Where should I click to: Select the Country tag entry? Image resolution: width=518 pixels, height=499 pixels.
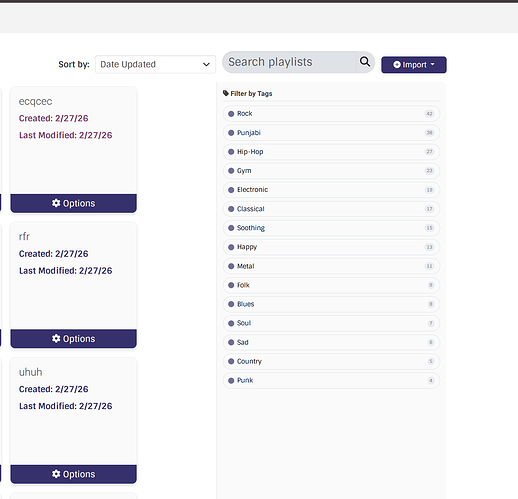point(331,361)
